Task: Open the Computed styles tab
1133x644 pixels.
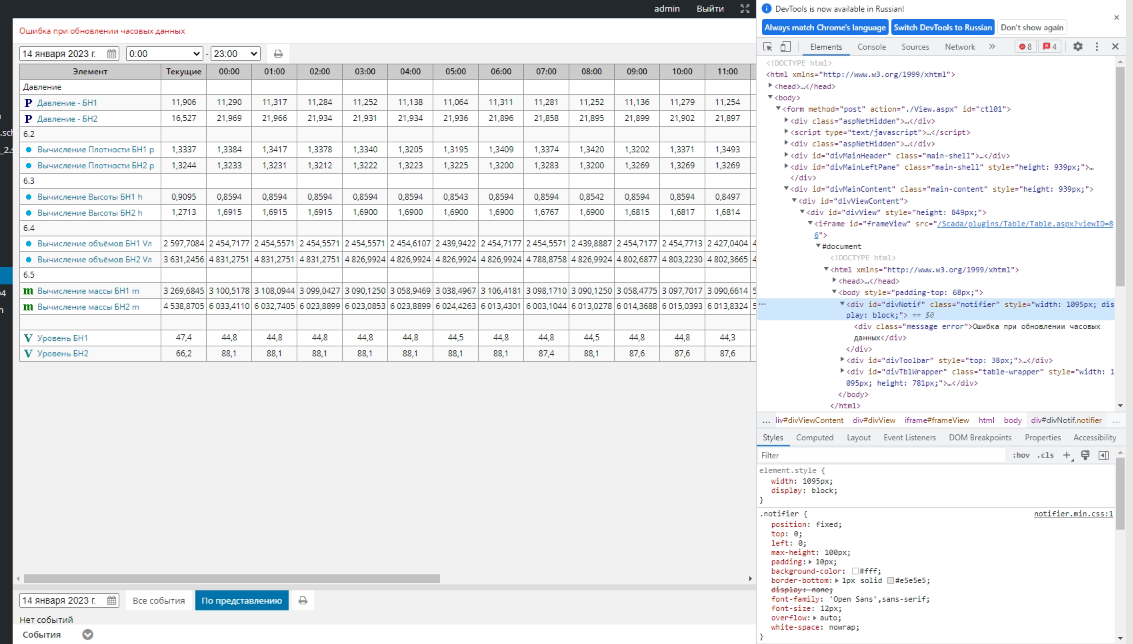Action: pyautogui.click(x=814, y=437)
